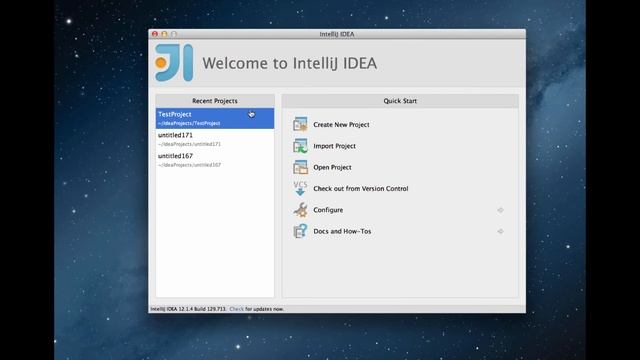Screen dimensions: 640x360
Task: Open Docs and How-Tos label
Action: 342,231
